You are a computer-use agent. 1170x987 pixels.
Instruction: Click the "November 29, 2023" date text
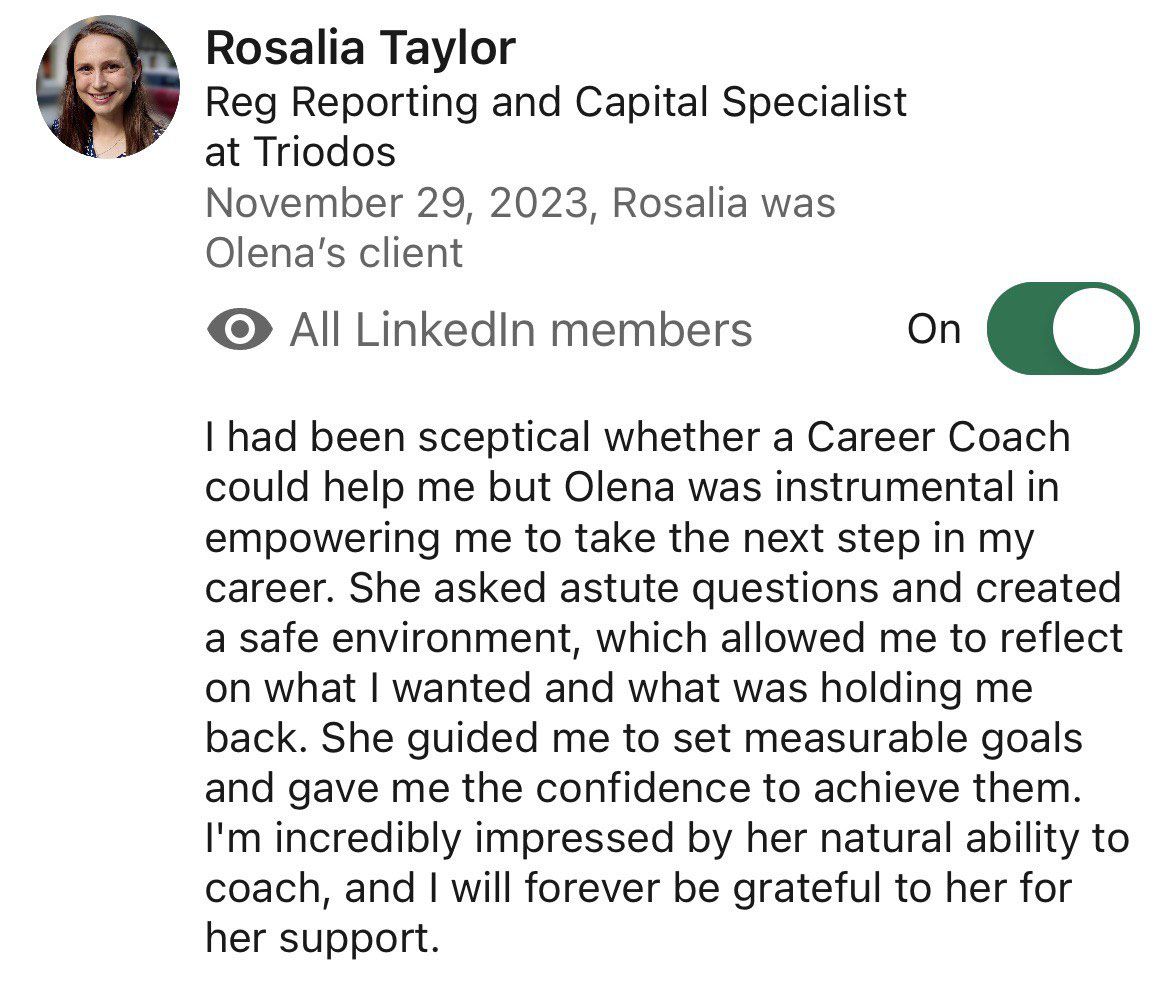pos(395,204)
